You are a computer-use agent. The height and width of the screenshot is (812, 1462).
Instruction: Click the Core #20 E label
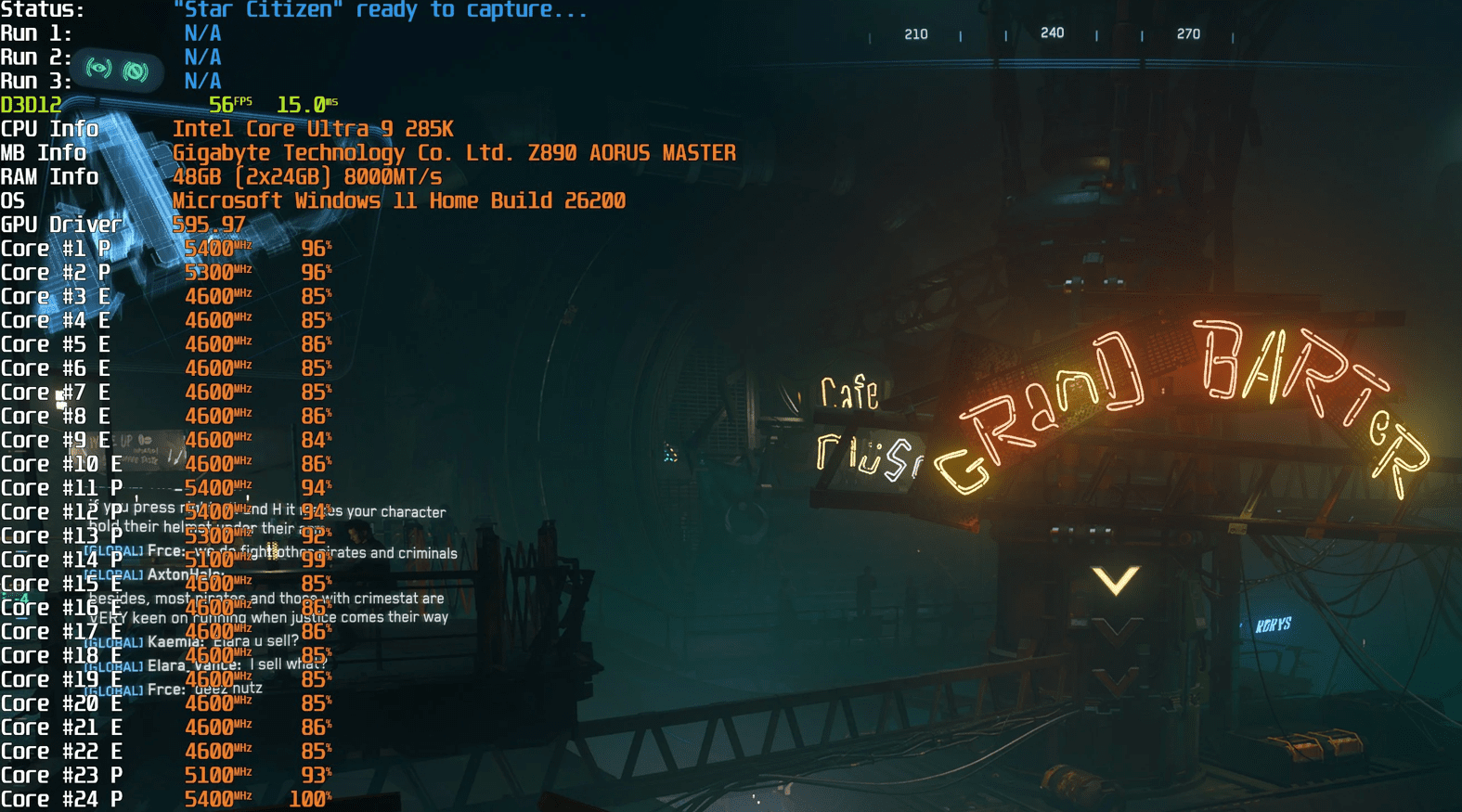[x=61, y=704]
